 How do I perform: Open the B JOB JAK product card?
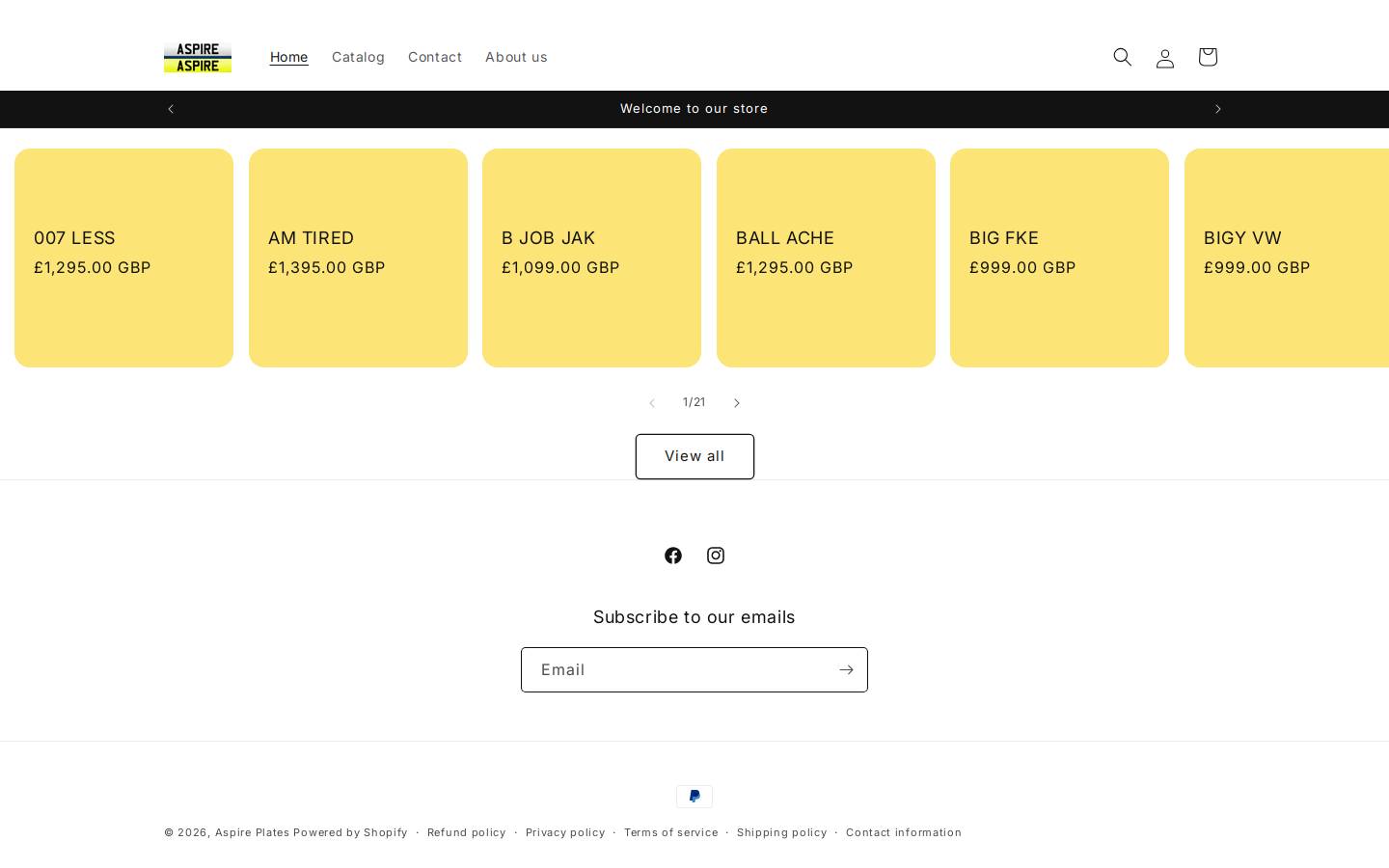coord(591,258)
